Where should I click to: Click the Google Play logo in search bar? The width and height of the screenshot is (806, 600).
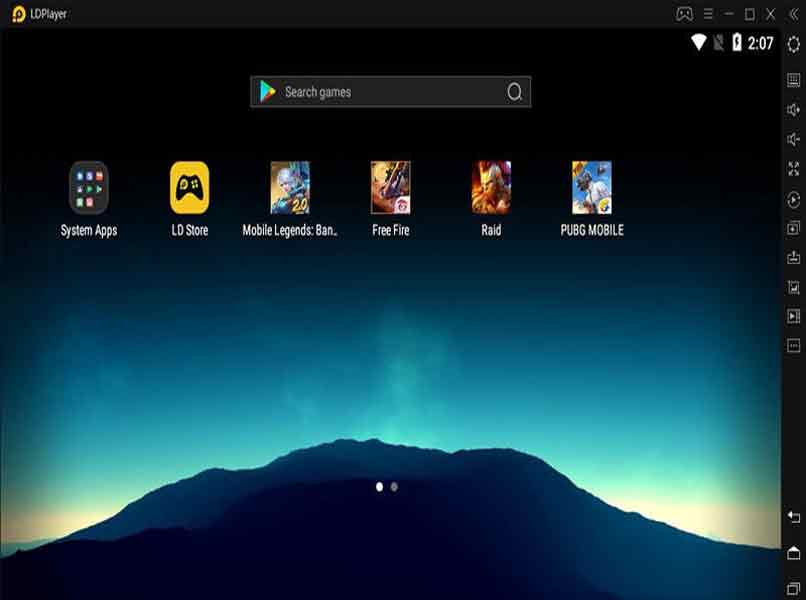point(268,92)
